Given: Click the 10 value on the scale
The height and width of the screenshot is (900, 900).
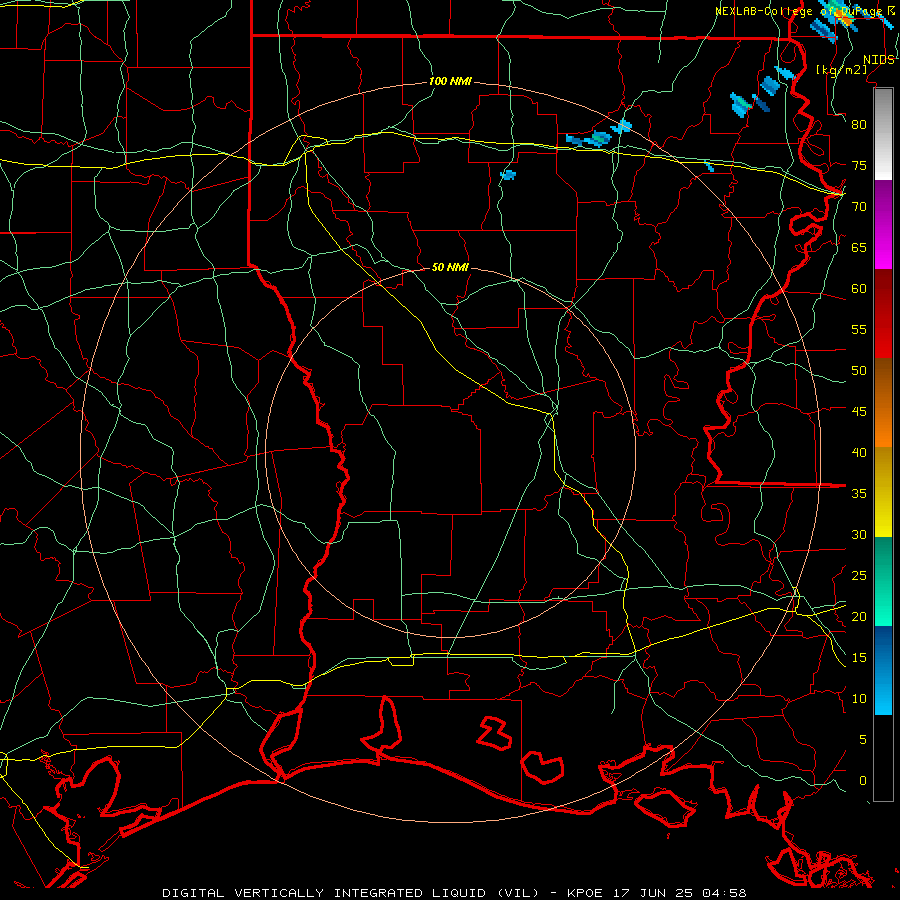Looking at the screenshot, I should [859, 699].
